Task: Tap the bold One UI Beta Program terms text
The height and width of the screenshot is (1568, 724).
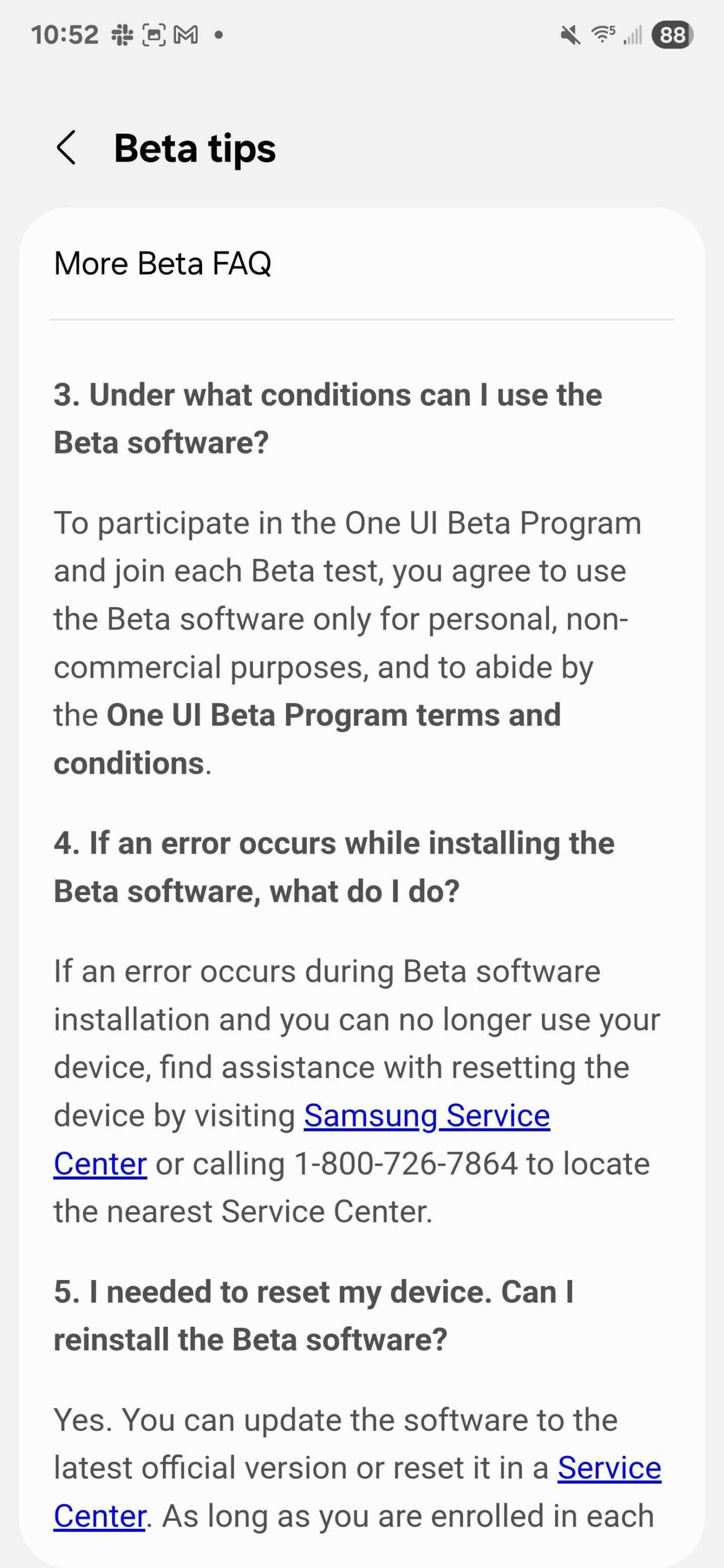Action: pos(334,715)
